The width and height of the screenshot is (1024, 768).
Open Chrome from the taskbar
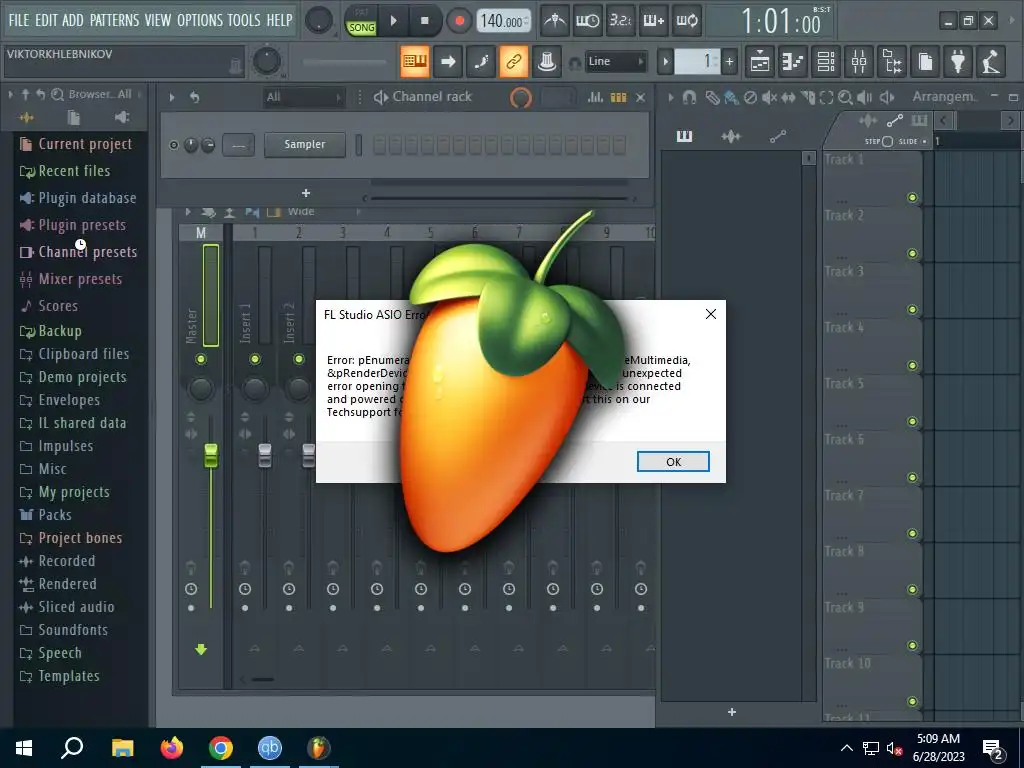coord(221,748)
